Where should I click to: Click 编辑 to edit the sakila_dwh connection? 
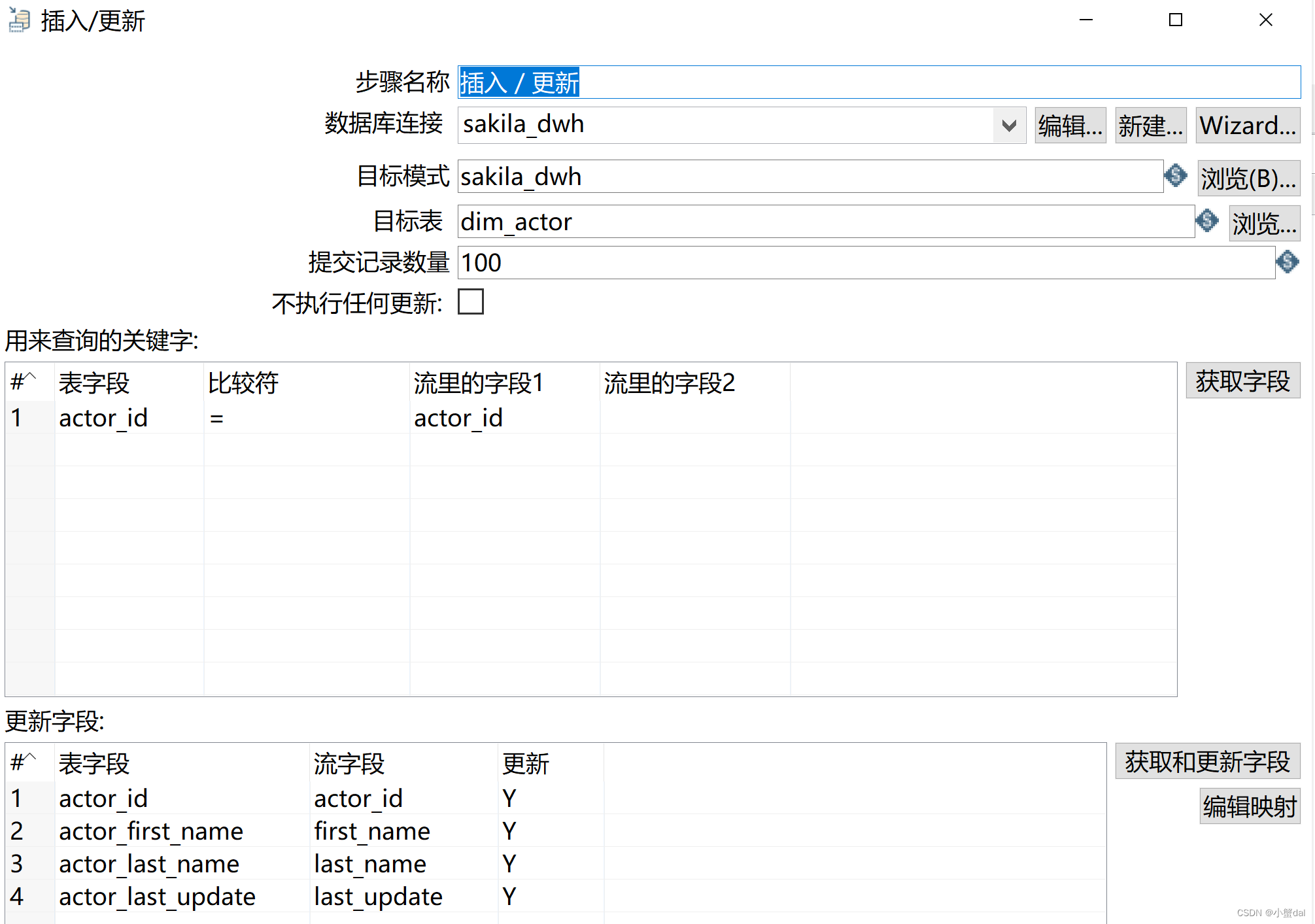(x=1070, y=125)
